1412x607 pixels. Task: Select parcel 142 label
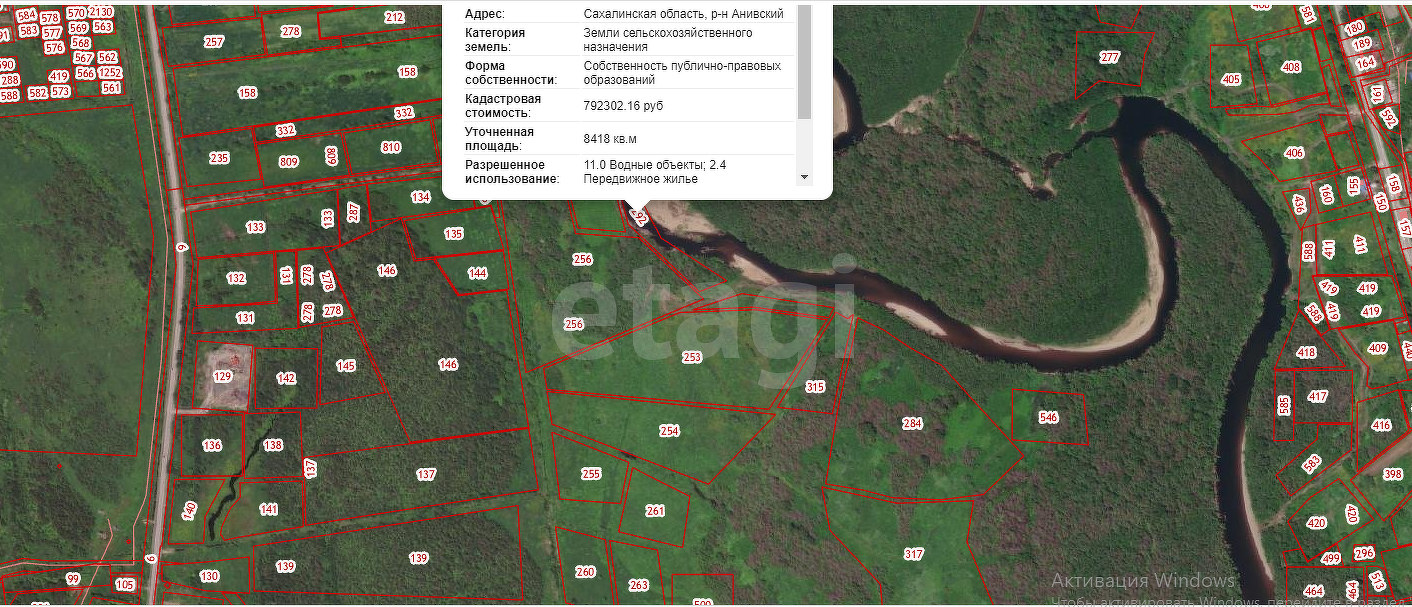(287, 378)
